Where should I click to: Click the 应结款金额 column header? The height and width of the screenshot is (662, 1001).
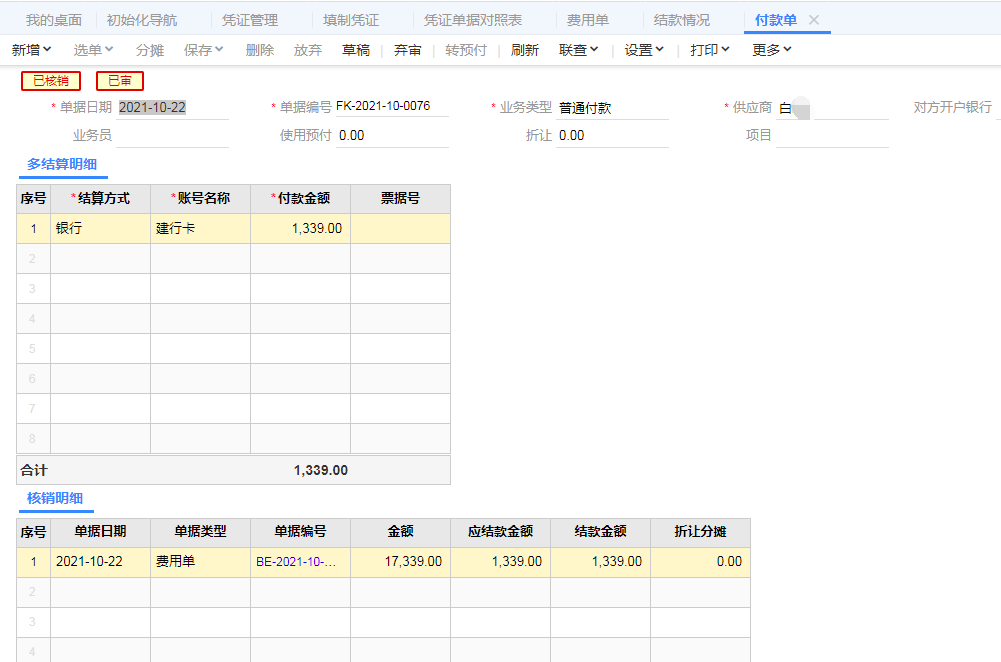[x=500, y=532]
